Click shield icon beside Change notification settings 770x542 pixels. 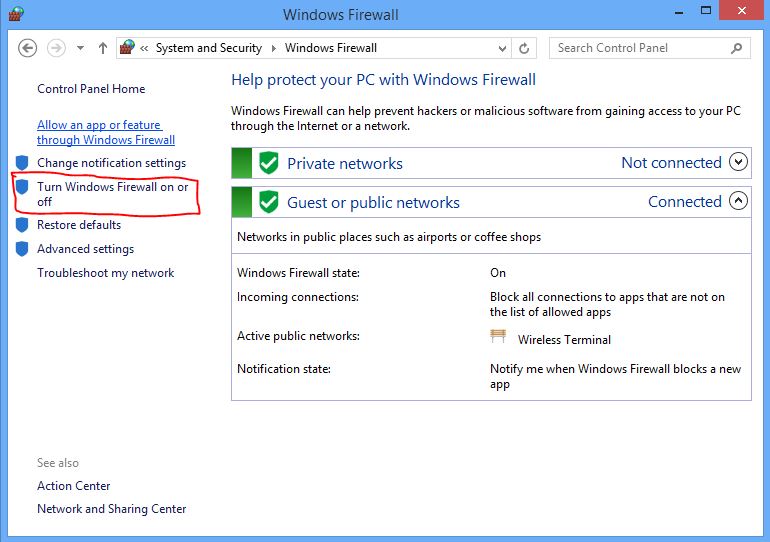pyautogui.click(x=22, y=163)
